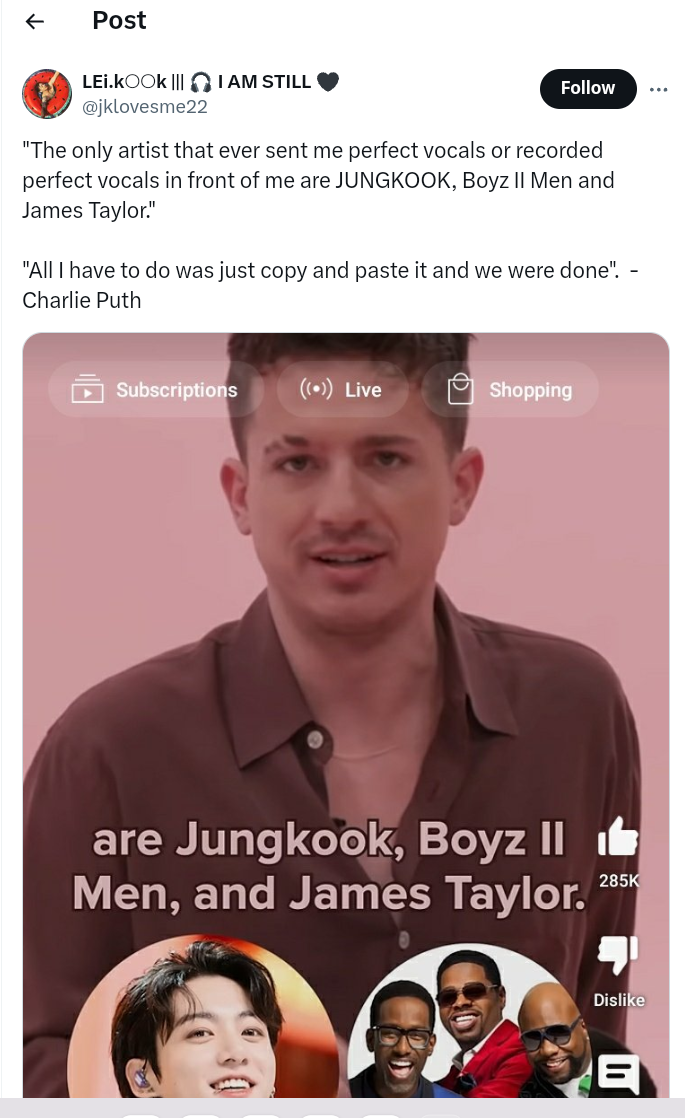The height and width of the screenshot is (1118, 685).
Task: Select the Live tab label
Action: pos(363,390)
